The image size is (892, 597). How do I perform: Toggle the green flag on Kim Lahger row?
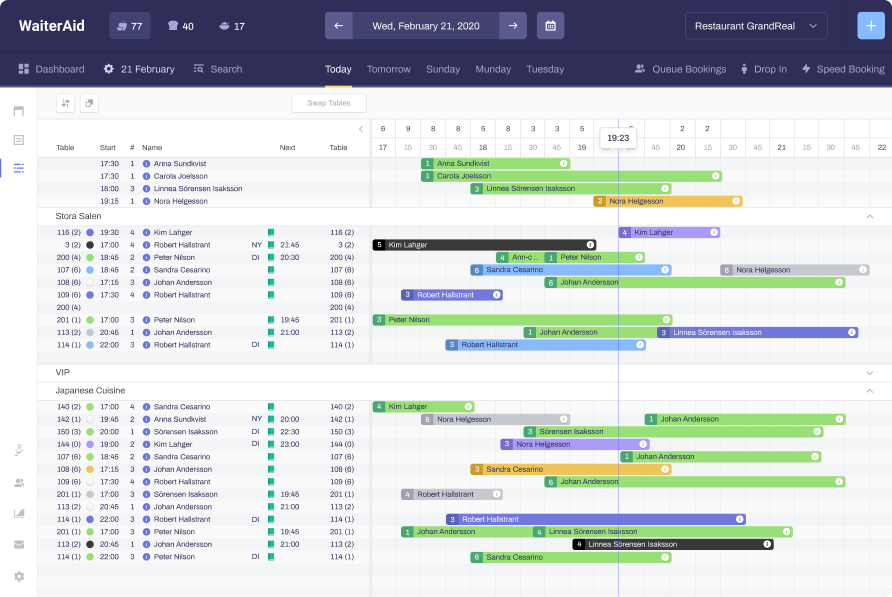[x=270, y=232]
